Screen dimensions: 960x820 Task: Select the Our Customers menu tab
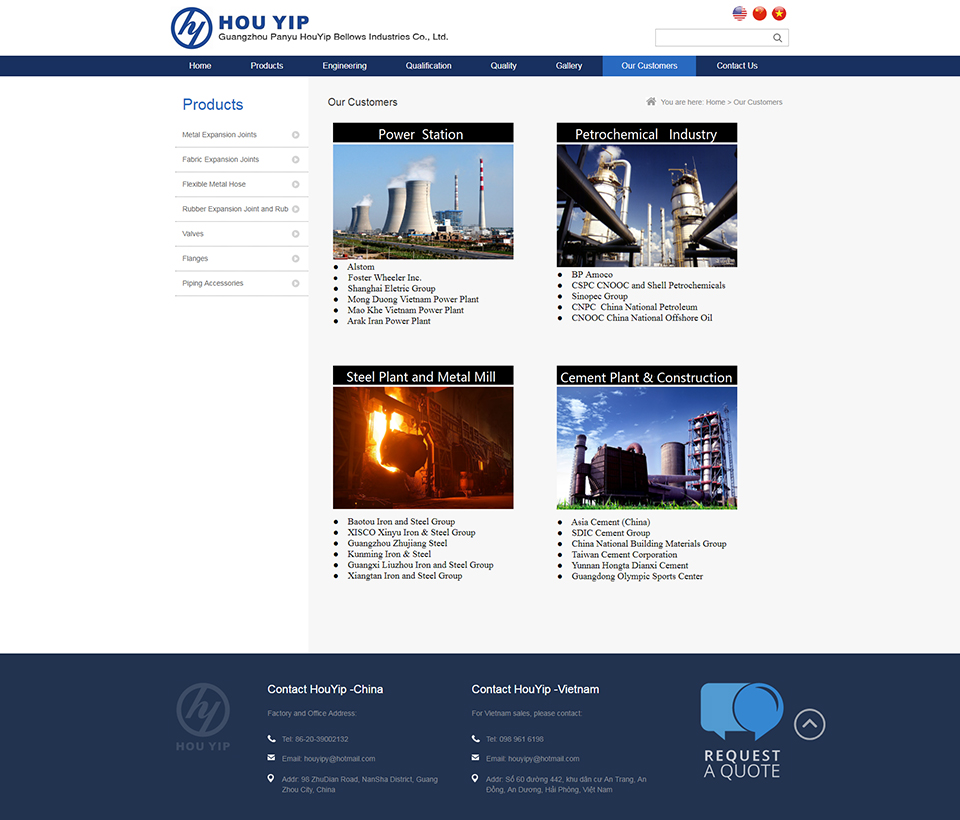(x=649, y=66)
